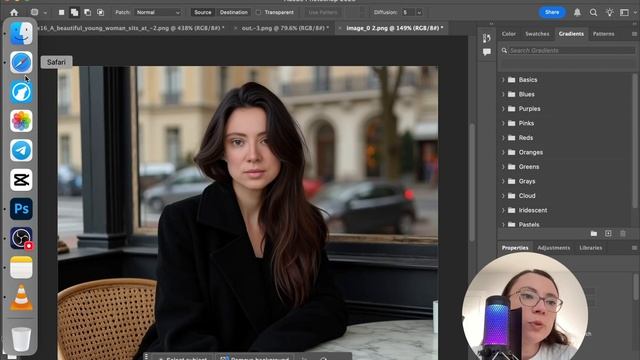Image resolution: width=640 pixels, height=360 pixels.
Task: Expand the Grays gradient folder
Action: coord(503,181)
